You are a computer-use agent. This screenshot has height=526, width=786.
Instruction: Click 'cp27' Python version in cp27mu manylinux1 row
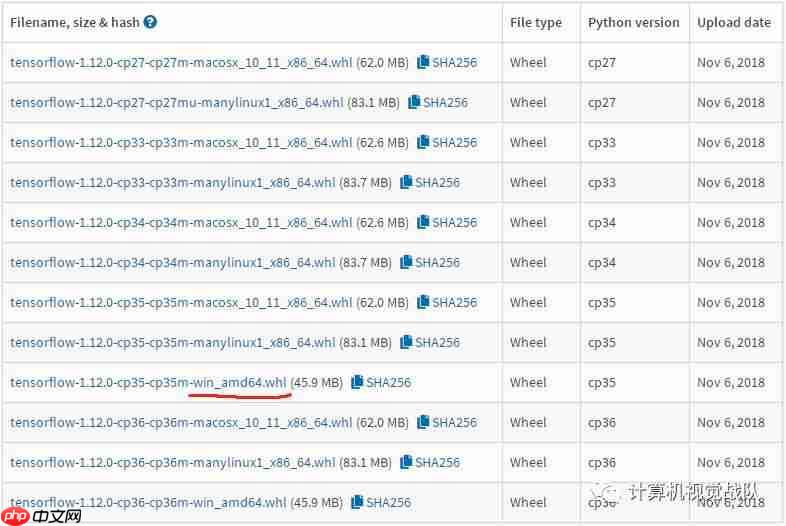pyautogui.click(x=602, y=103)
